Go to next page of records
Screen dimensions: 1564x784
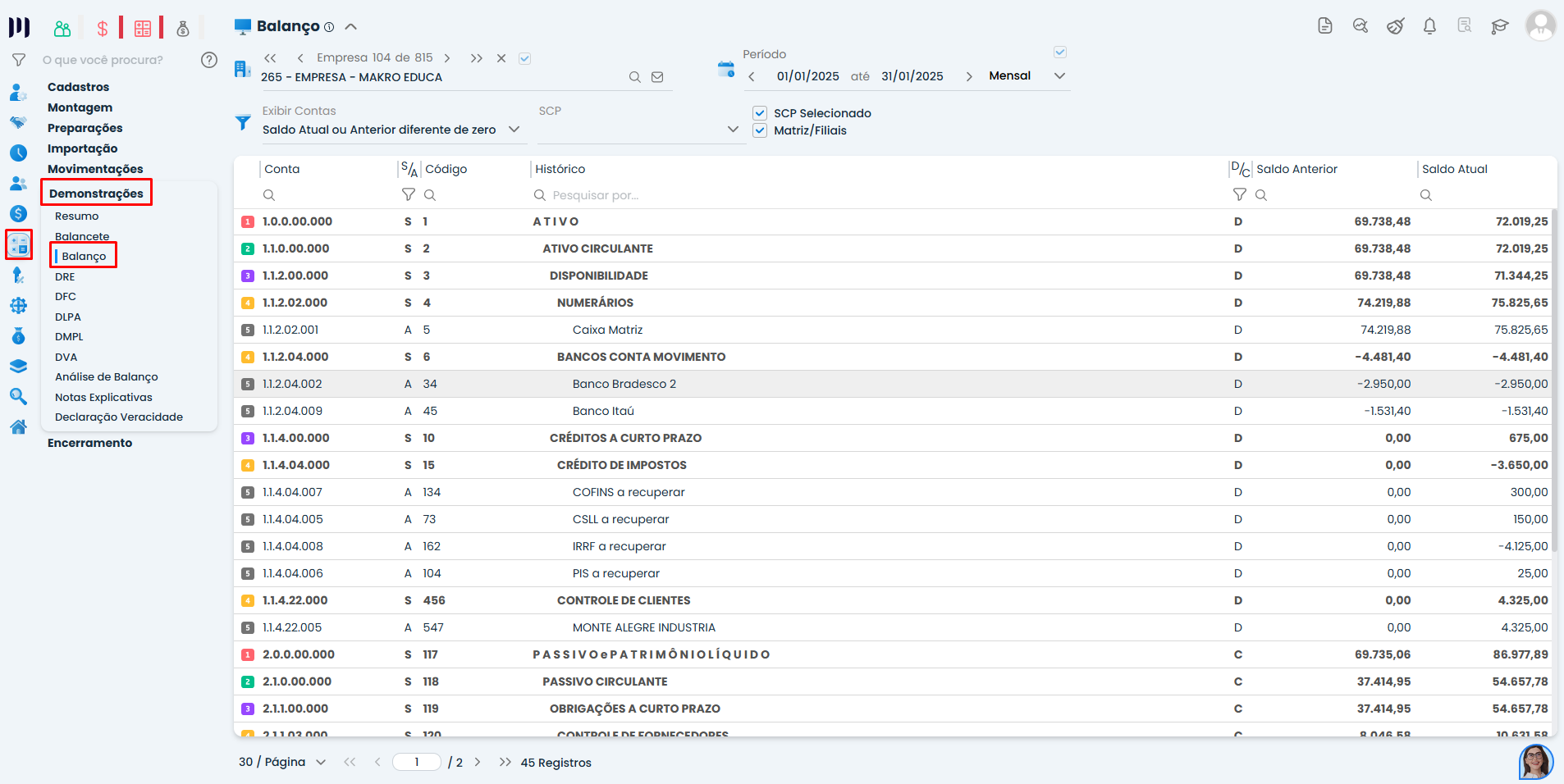coord(478,762)
